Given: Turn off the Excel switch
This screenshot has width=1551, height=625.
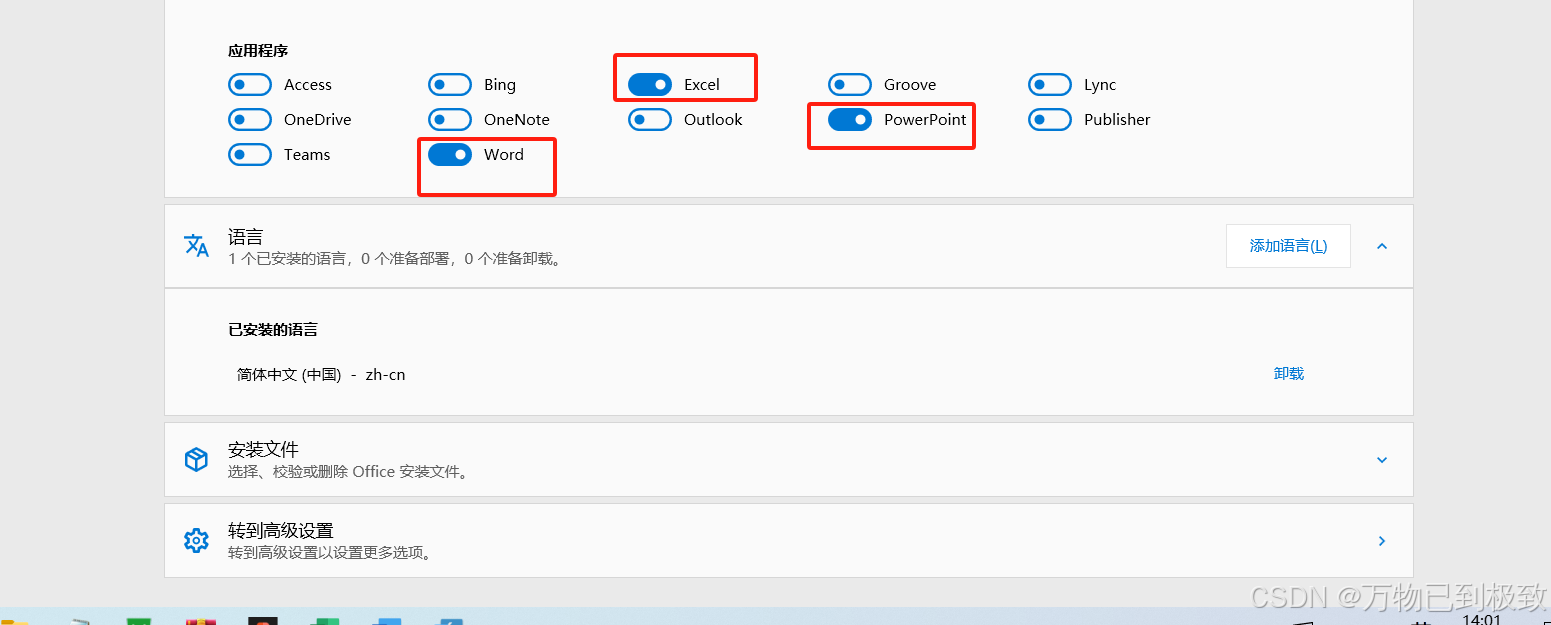Looking at the screenshot, I should [650, 85].
